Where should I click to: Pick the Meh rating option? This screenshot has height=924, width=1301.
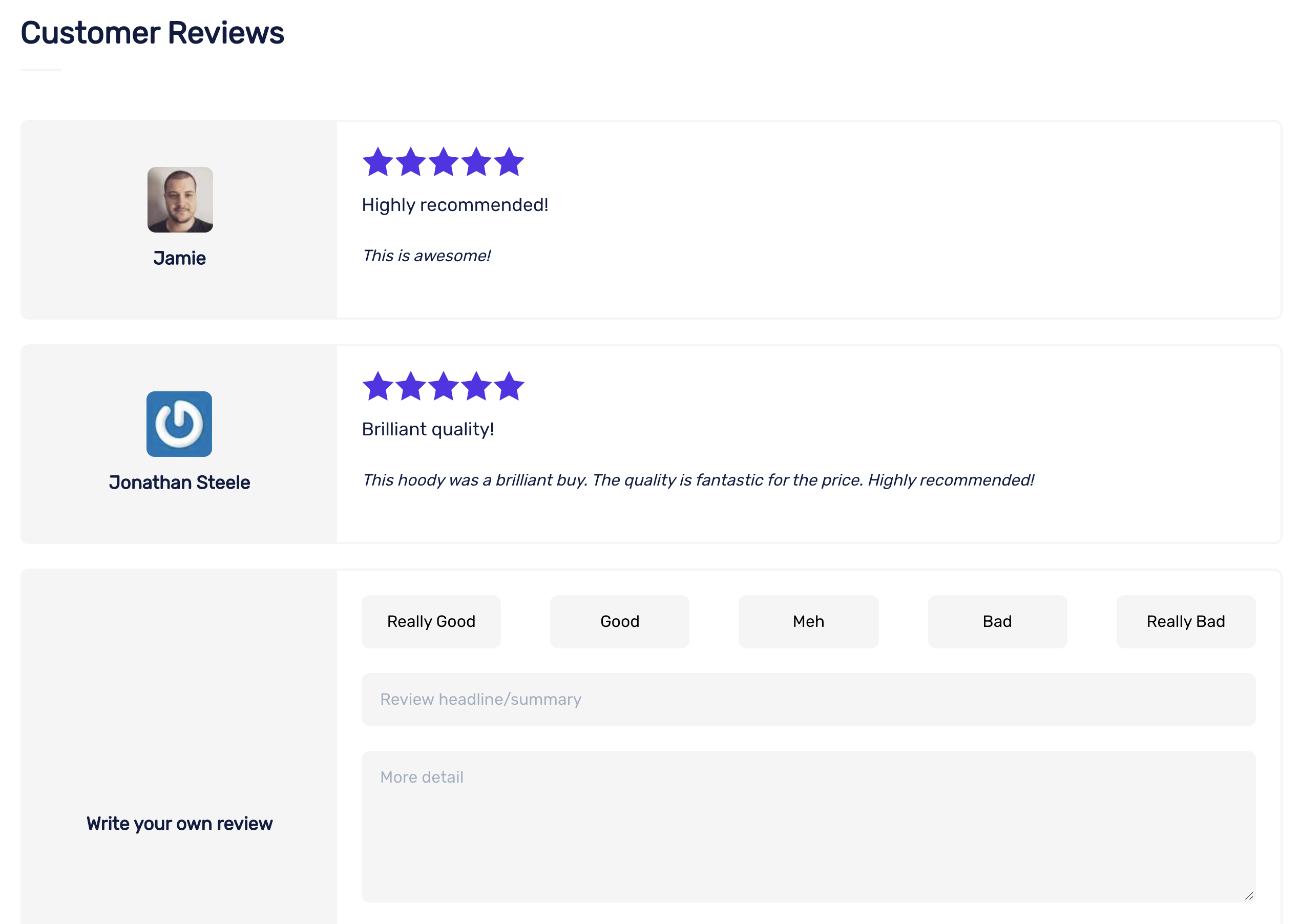(808, 621)
